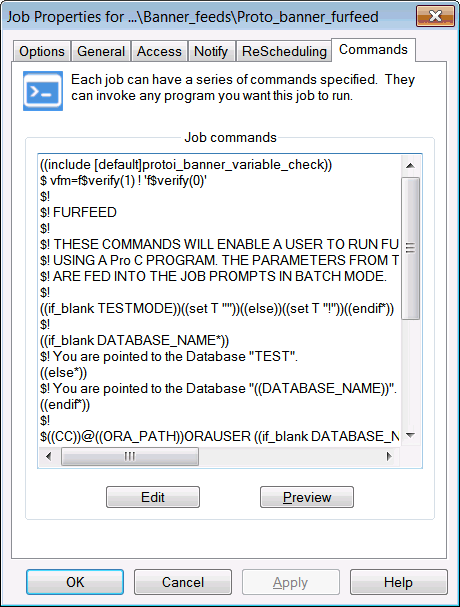
Task: Click the vertical scrollbar thumb
Action: tap(410, 248)
